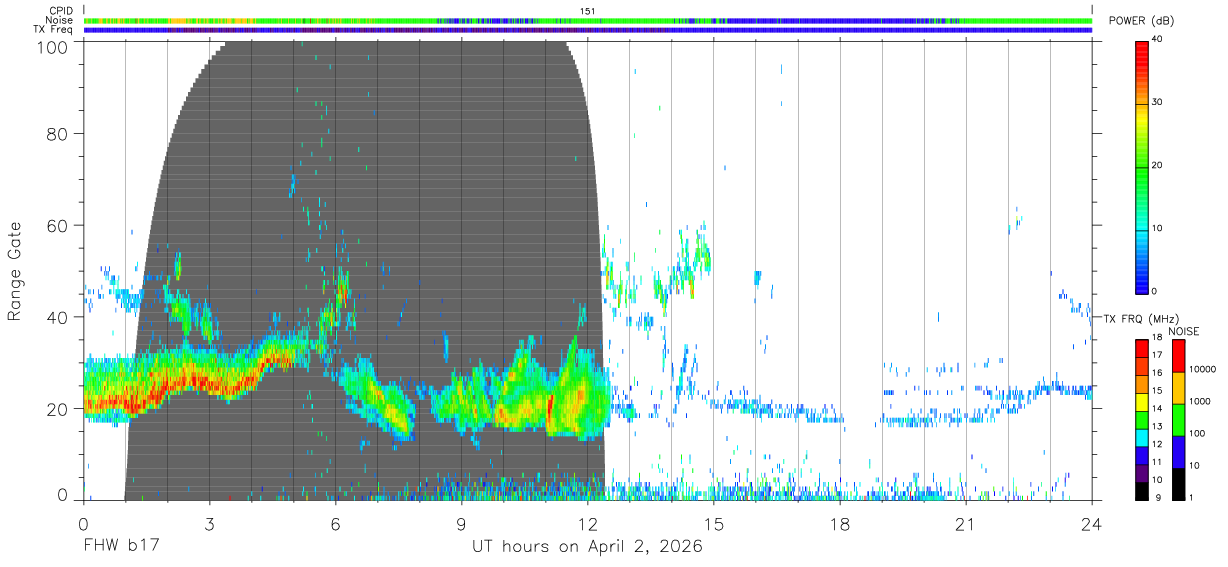
Task: Click the x-axis tick label 18
Action: tap(839, 523)
